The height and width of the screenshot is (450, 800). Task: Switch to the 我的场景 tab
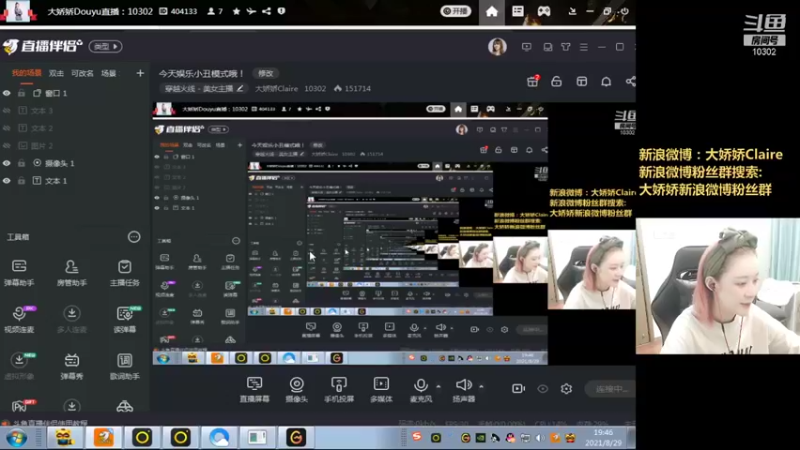(x=27, y=73)
